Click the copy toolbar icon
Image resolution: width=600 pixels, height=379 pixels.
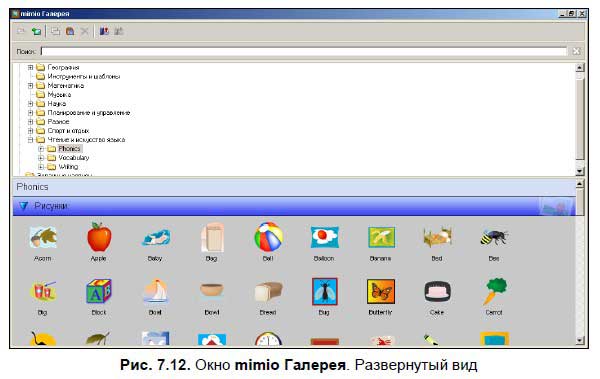click(x=55, y=31)
